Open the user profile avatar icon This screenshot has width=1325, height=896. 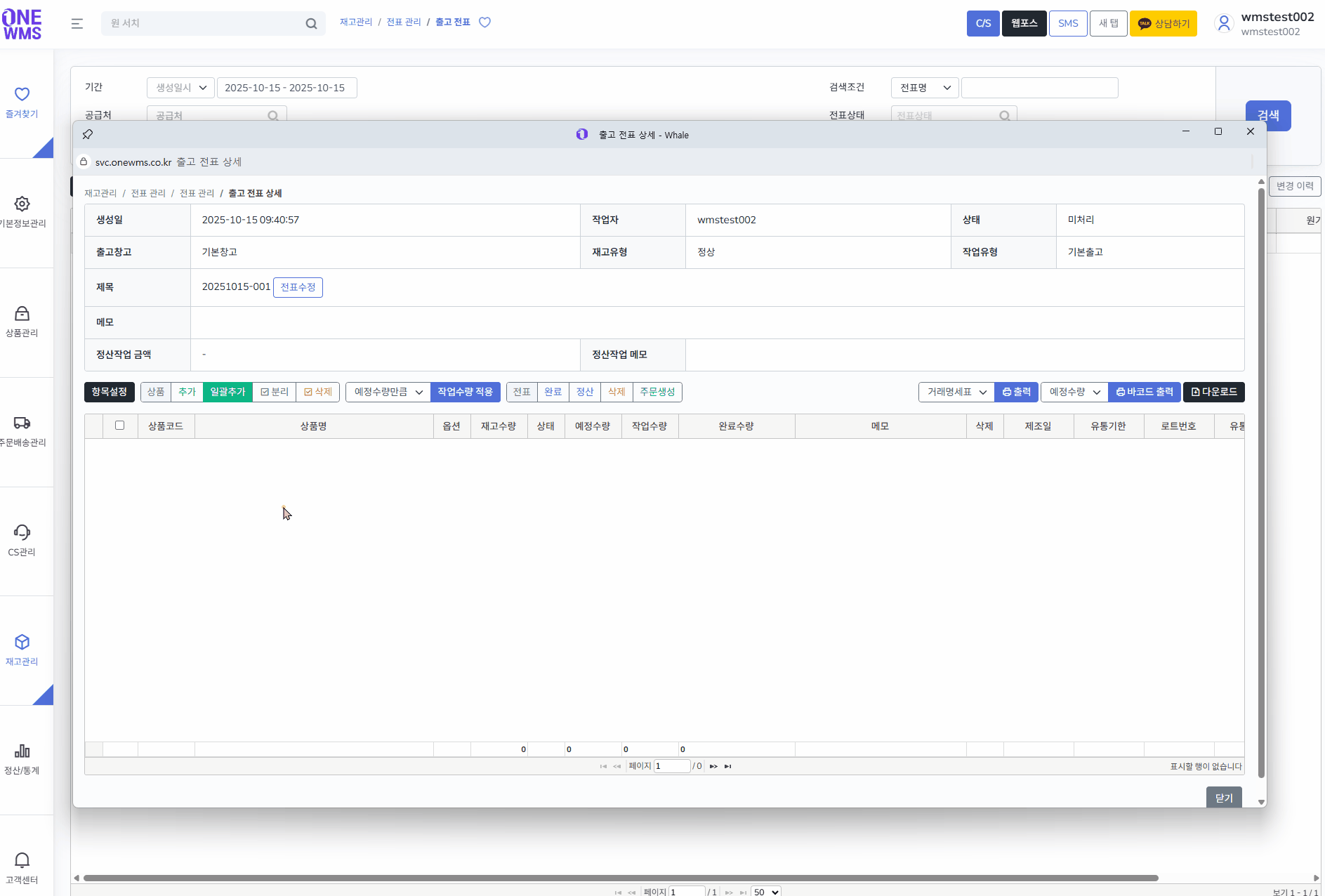pos(1224,24)
